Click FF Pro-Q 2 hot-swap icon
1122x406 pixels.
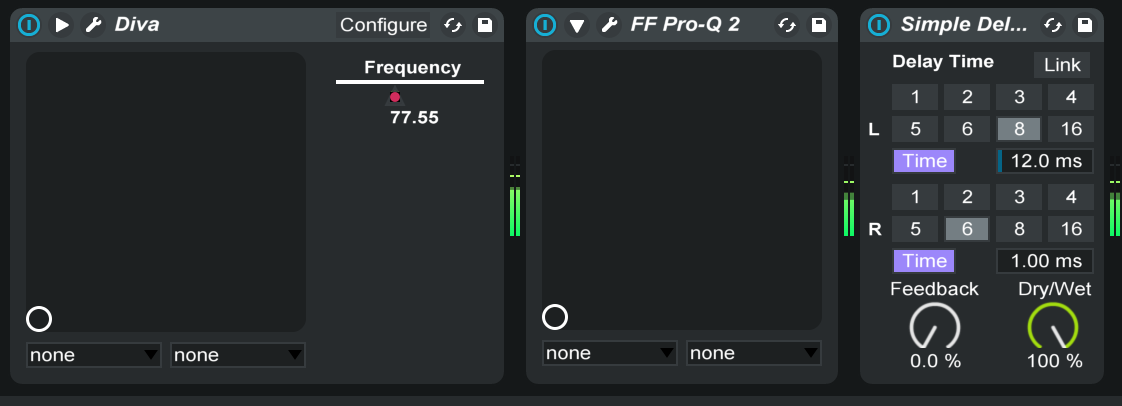tap(786, 25)
